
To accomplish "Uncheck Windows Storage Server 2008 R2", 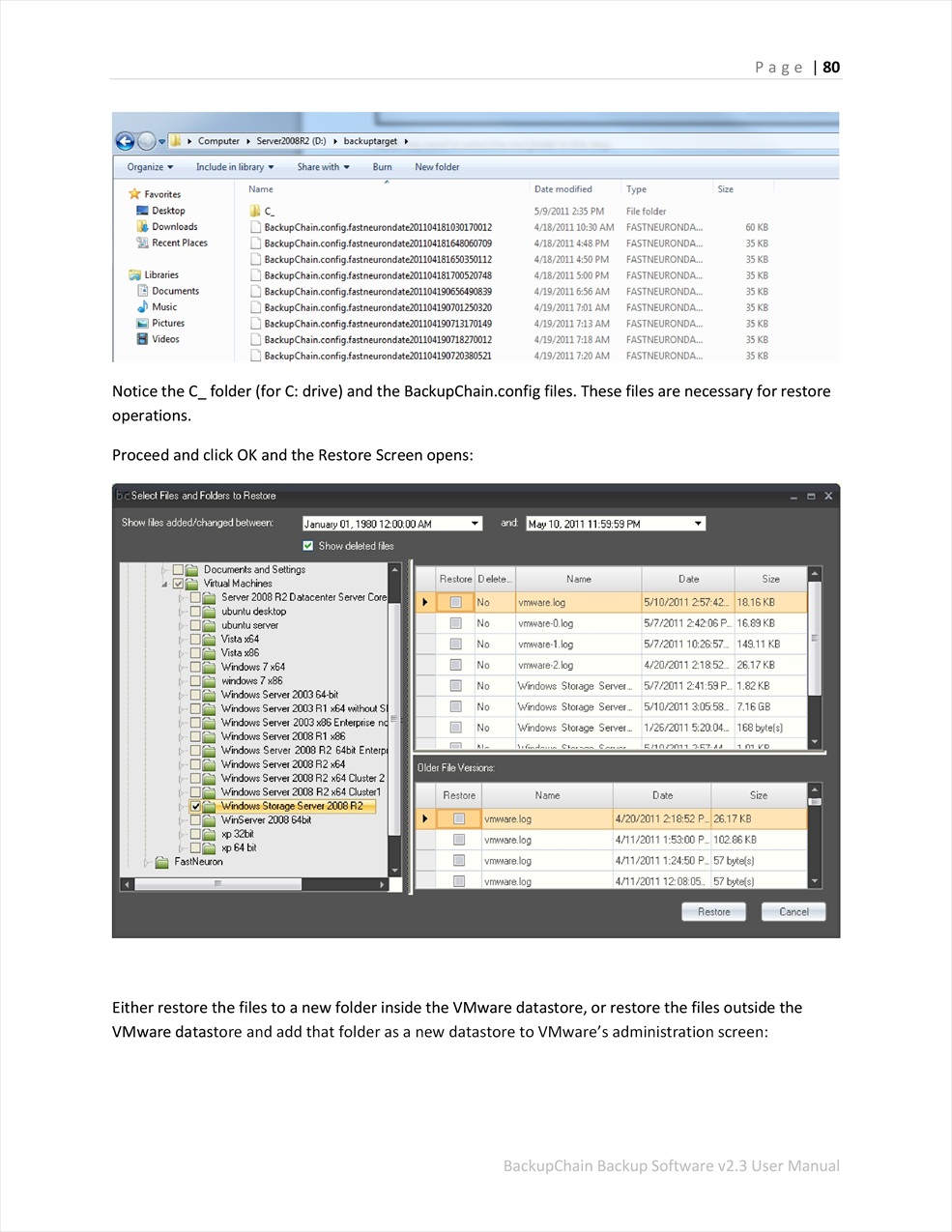I will (x=196, y=806).
